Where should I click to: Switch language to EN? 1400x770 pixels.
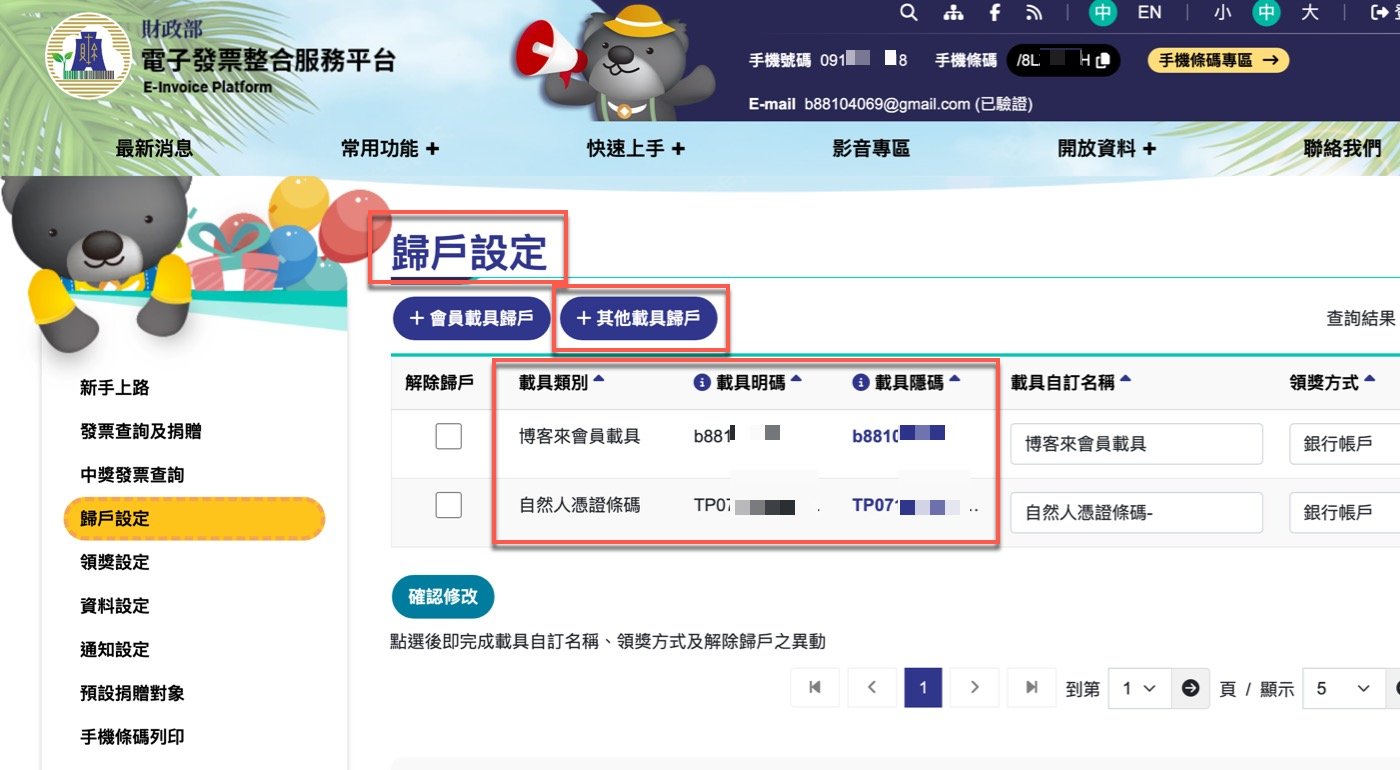1150,13
